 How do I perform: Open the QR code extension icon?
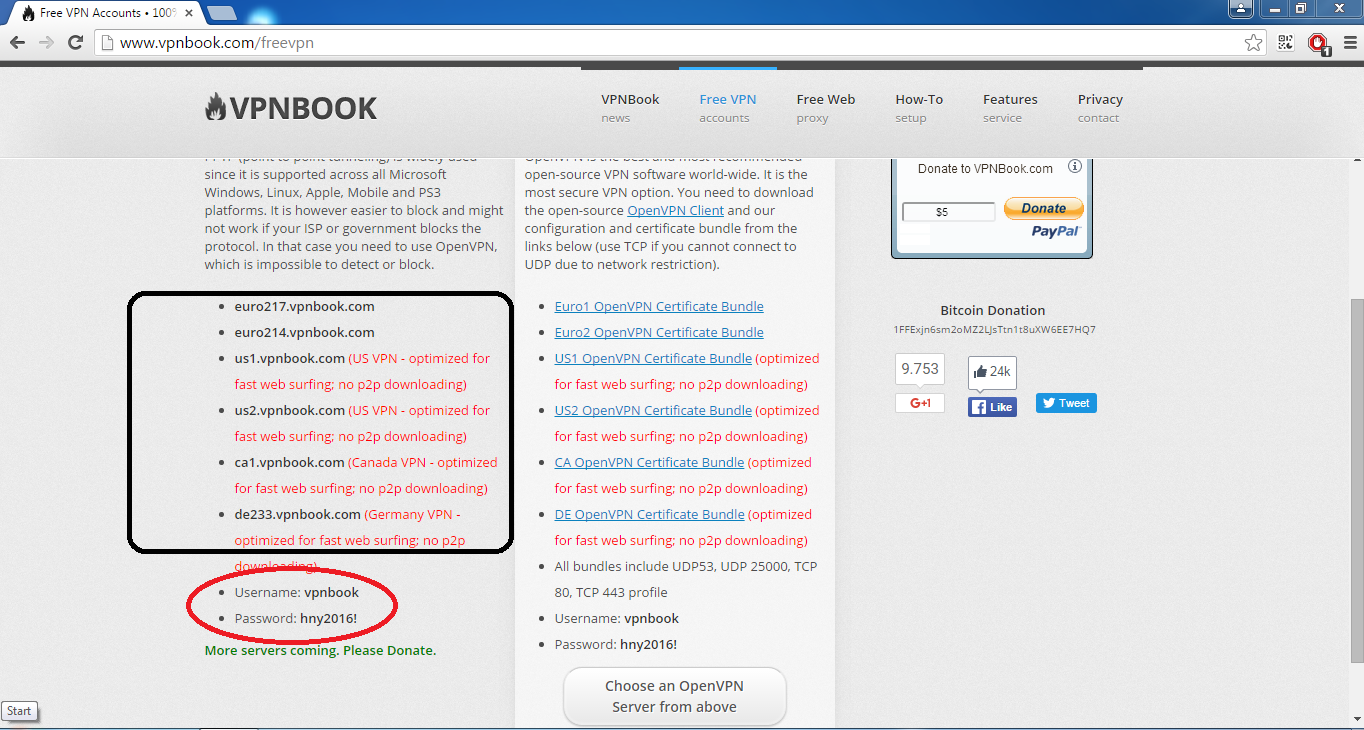pyautogui.click(x=1286, y=42)
